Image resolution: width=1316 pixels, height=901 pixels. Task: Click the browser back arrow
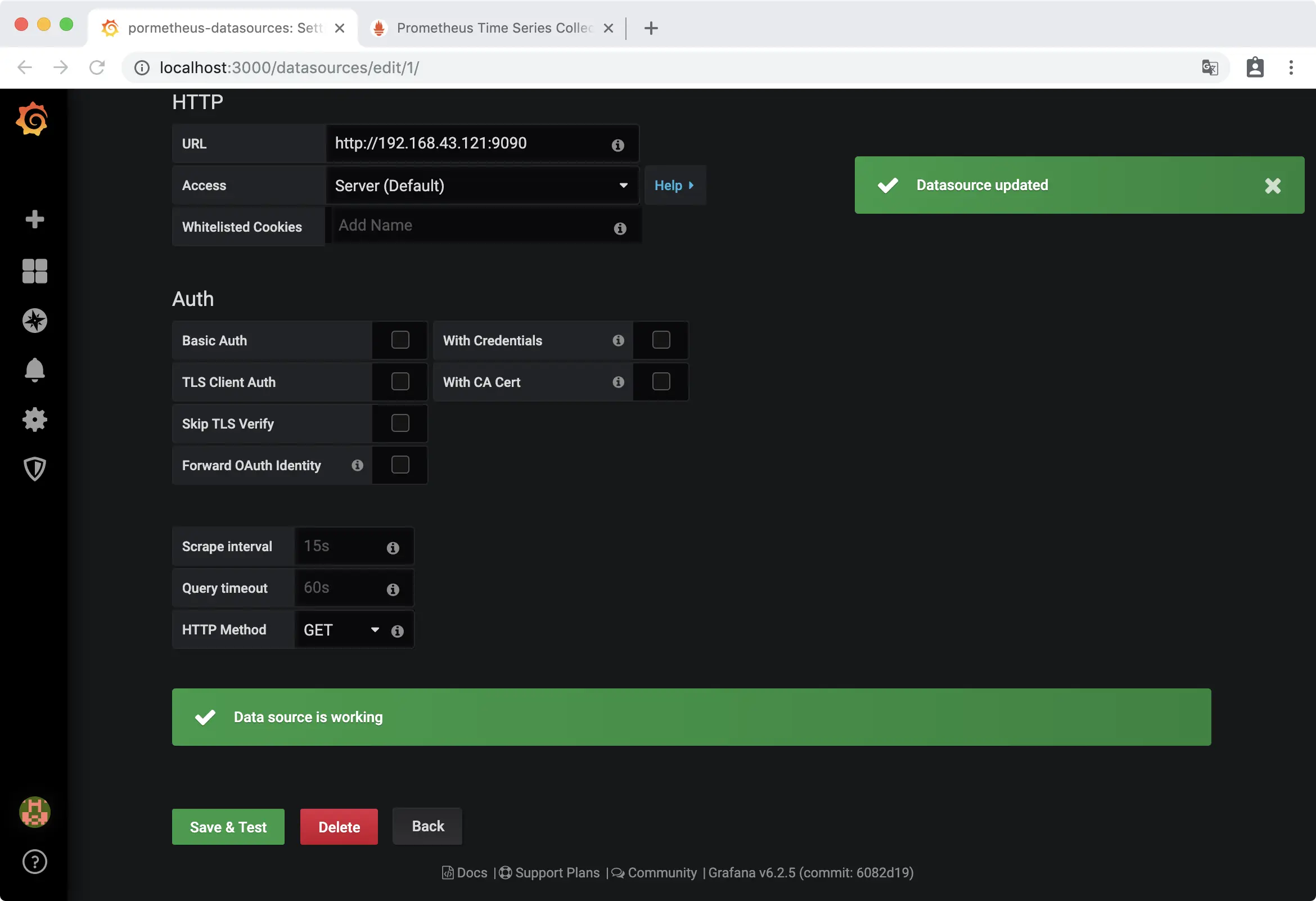(24, 67)
